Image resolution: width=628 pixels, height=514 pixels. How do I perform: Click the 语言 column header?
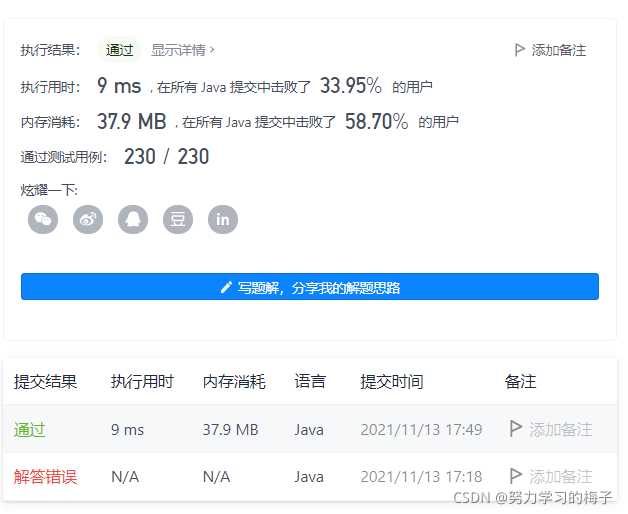tap(310, 381)
